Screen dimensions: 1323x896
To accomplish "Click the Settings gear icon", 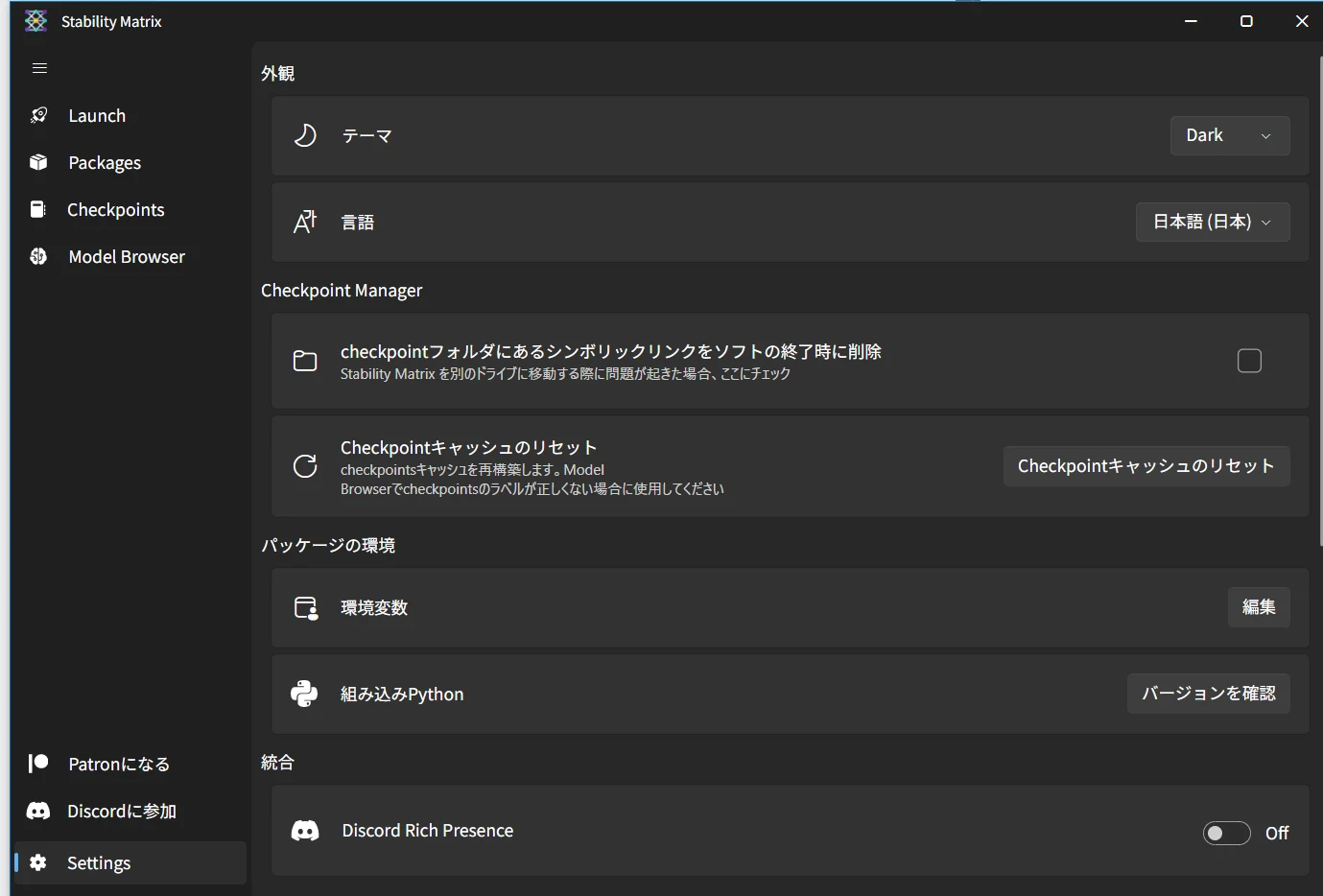I will pos(38,862).
